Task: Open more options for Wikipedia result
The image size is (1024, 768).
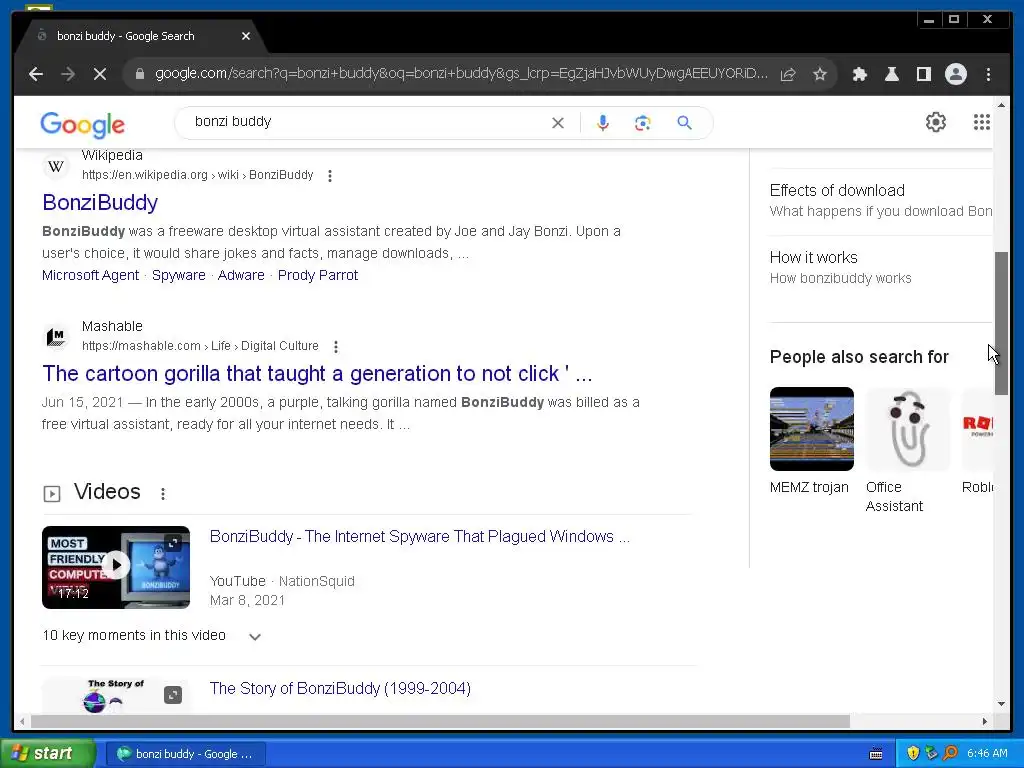Action: (330, 176)
